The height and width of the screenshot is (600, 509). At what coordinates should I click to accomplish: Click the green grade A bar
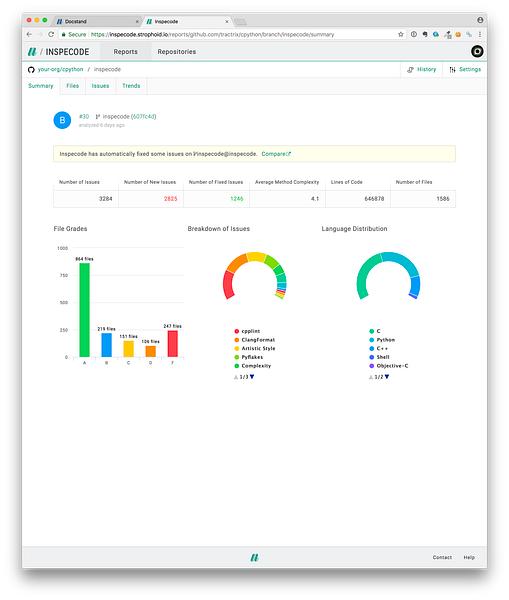click(85, 310)
